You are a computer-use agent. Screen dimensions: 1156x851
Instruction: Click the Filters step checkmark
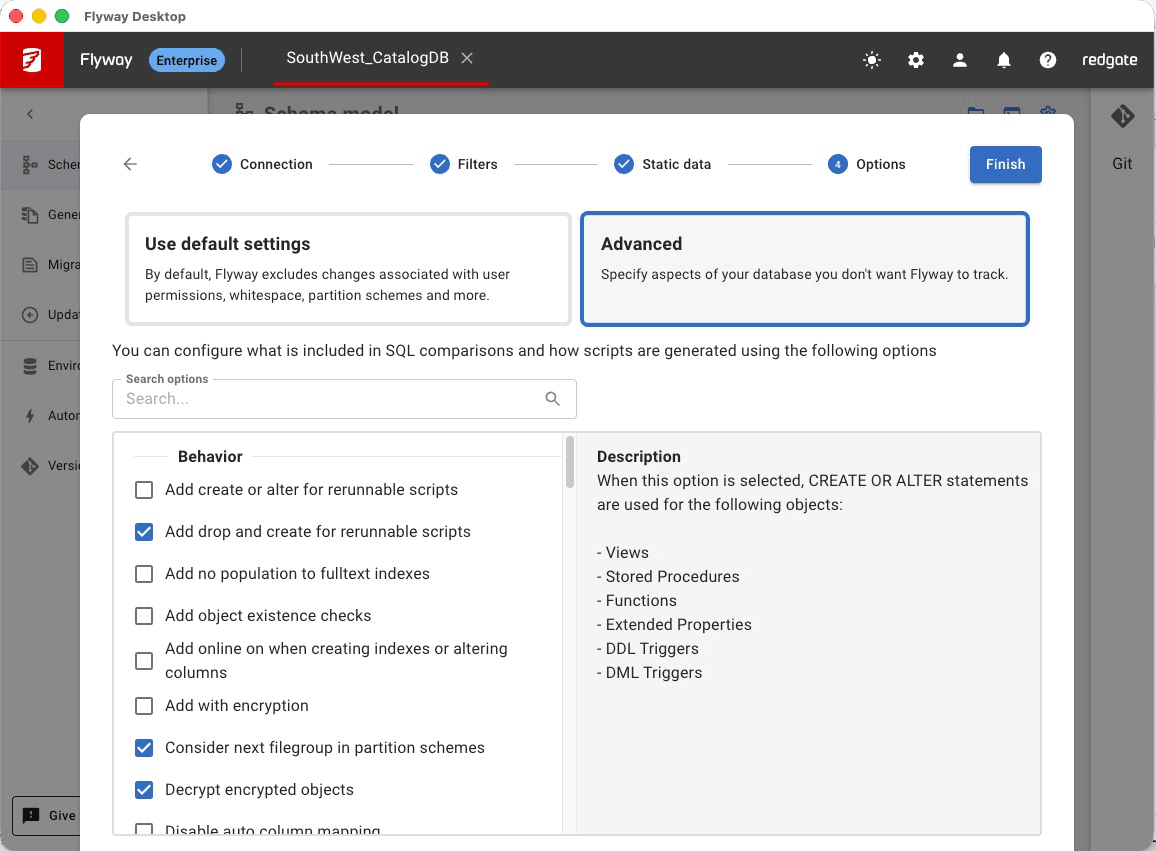(x=439, y=164)
